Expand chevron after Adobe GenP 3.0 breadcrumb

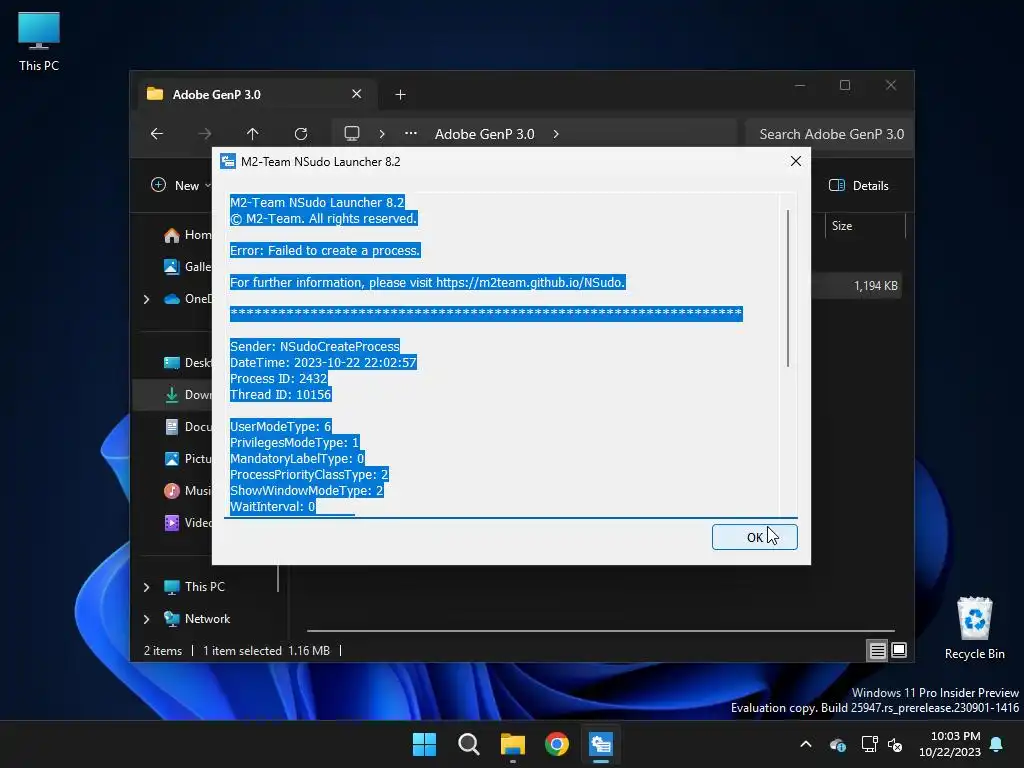click(556, 134)
